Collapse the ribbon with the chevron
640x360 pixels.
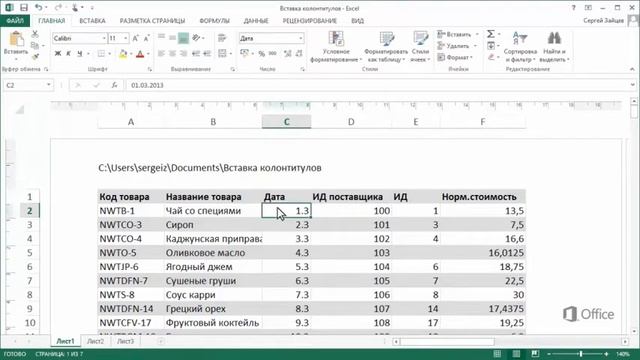632,69
